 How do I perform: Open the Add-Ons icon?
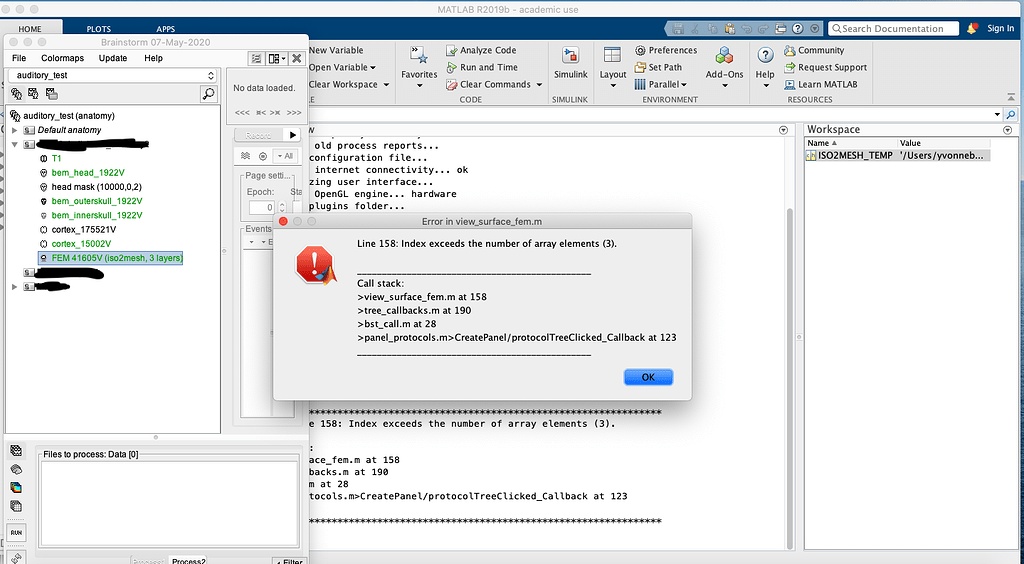[724, 56]
